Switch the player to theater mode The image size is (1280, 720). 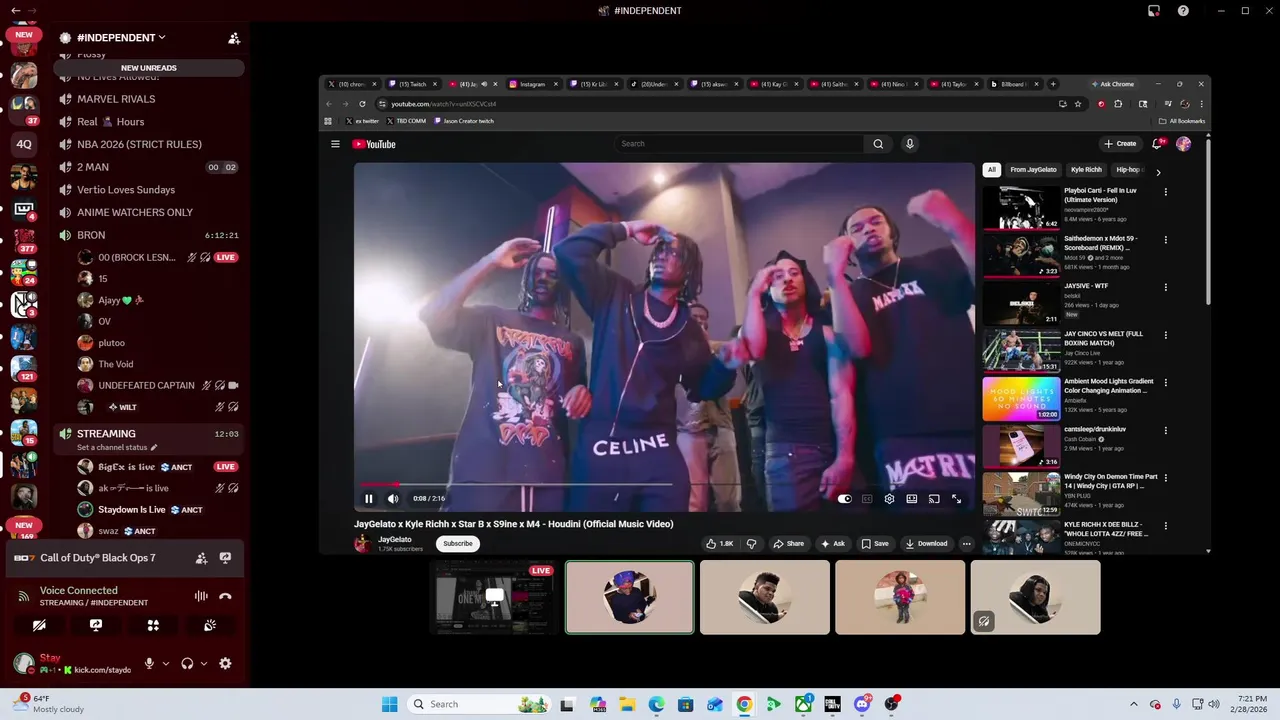pyautogui.click(x=912, y=499)
